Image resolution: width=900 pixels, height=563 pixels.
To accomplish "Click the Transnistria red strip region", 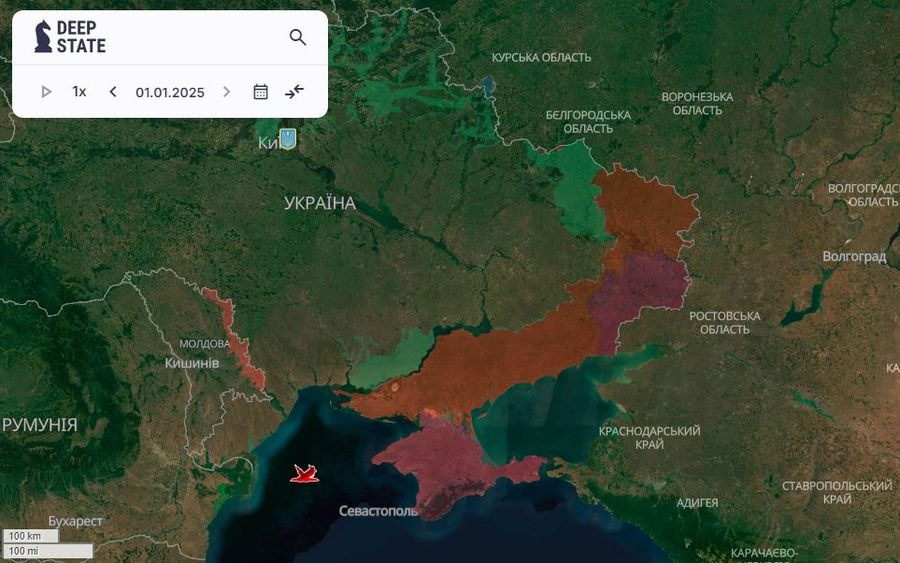I will 235,339.
